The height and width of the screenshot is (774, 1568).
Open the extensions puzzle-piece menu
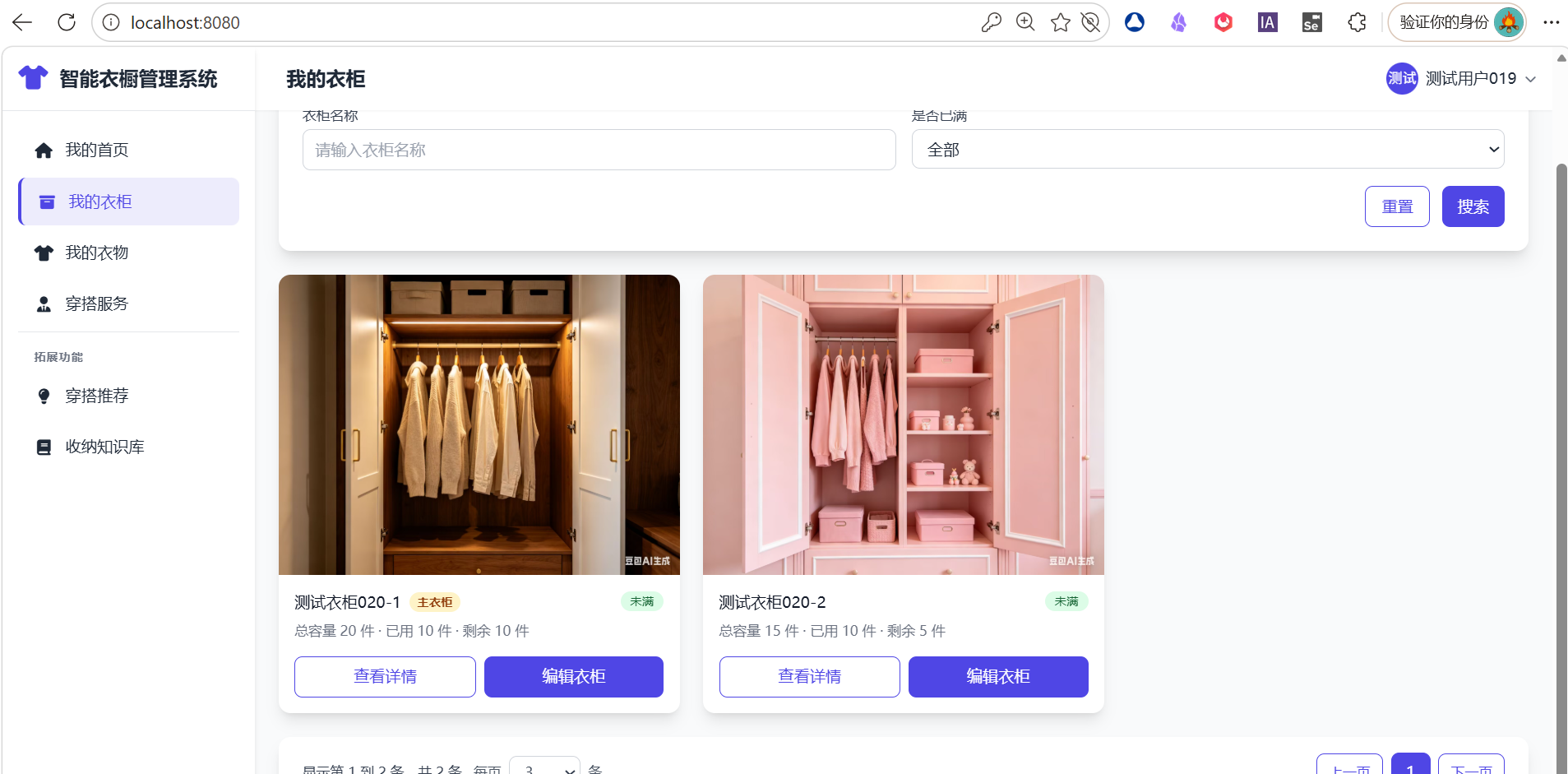point(1357,22)
